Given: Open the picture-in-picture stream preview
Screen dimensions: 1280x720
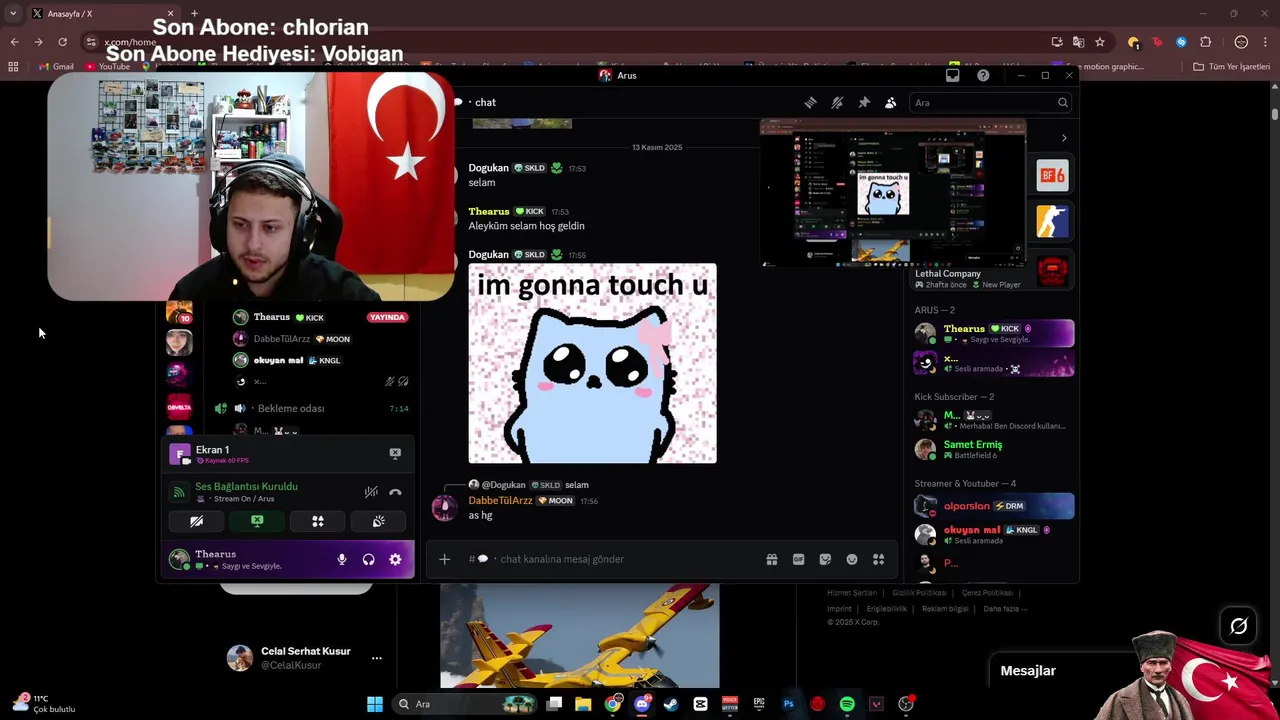Looking at the screenshot, I should point(892,194).
